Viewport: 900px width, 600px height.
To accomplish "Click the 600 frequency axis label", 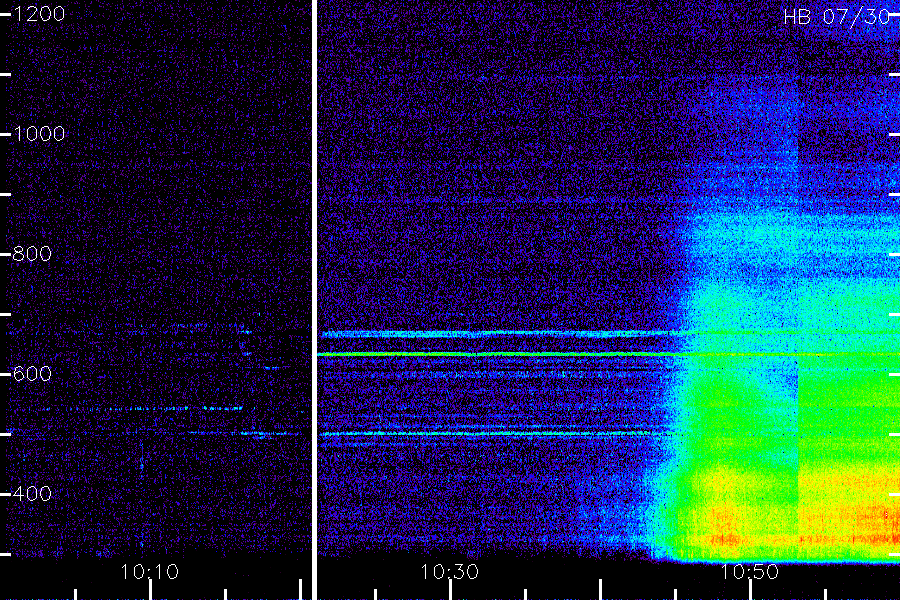I will click(x=32, y=374).
